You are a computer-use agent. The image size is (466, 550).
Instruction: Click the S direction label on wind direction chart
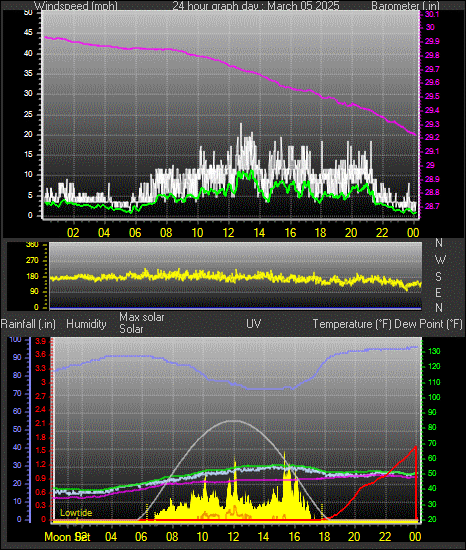[438, 277]
